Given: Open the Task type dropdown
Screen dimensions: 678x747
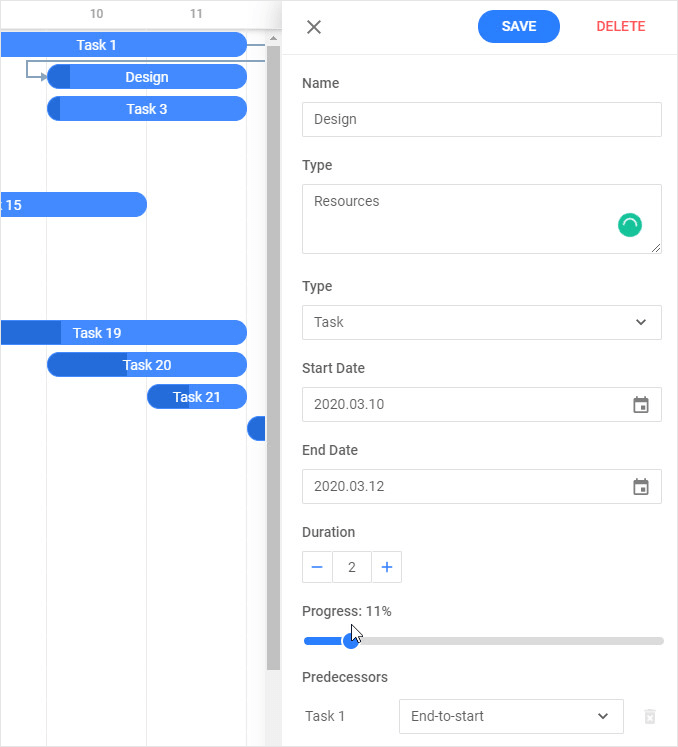Looking at the screenshot, I should (x=482, y=322).
